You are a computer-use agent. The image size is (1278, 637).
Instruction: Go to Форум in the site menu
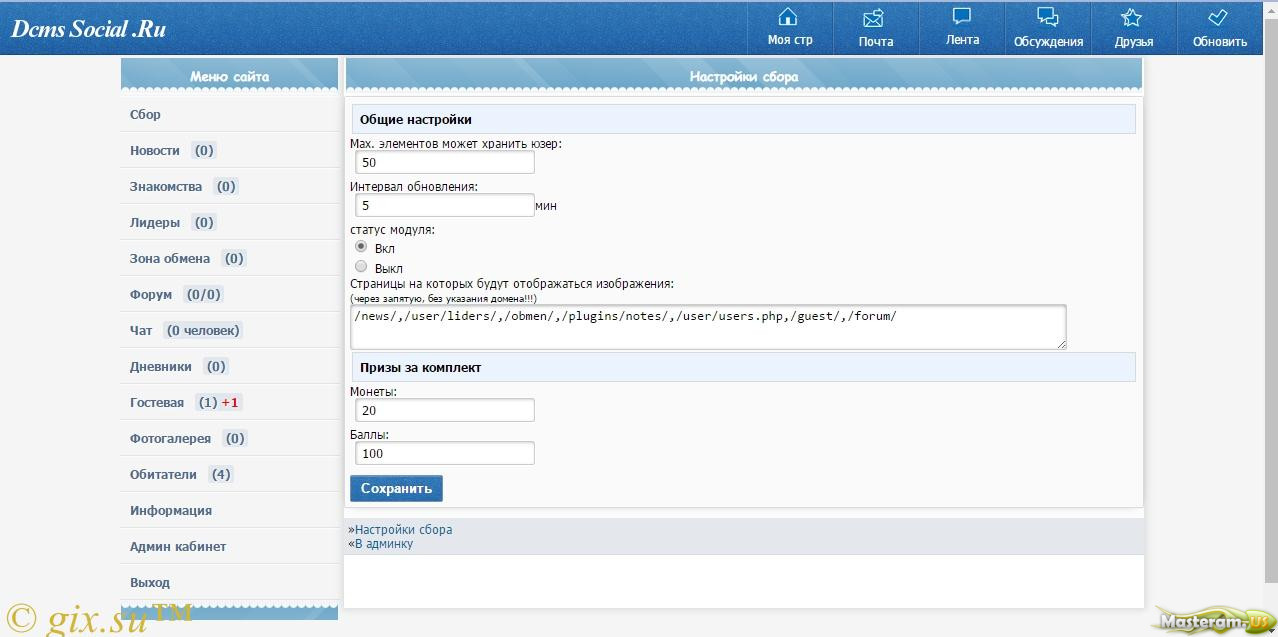point(151,295)
